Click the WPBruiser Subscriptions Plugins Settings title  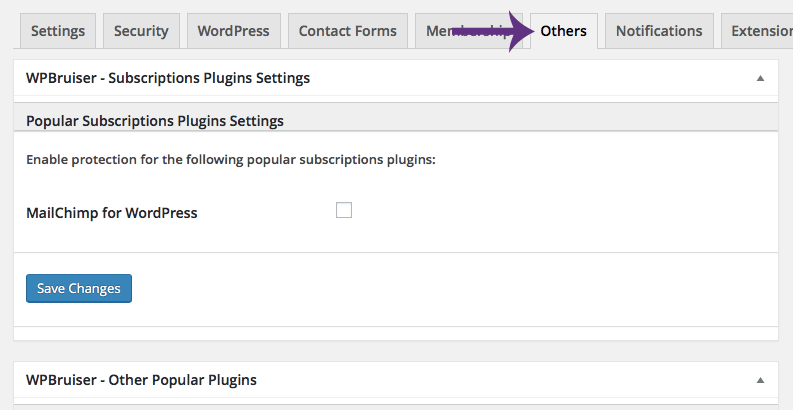168,78
